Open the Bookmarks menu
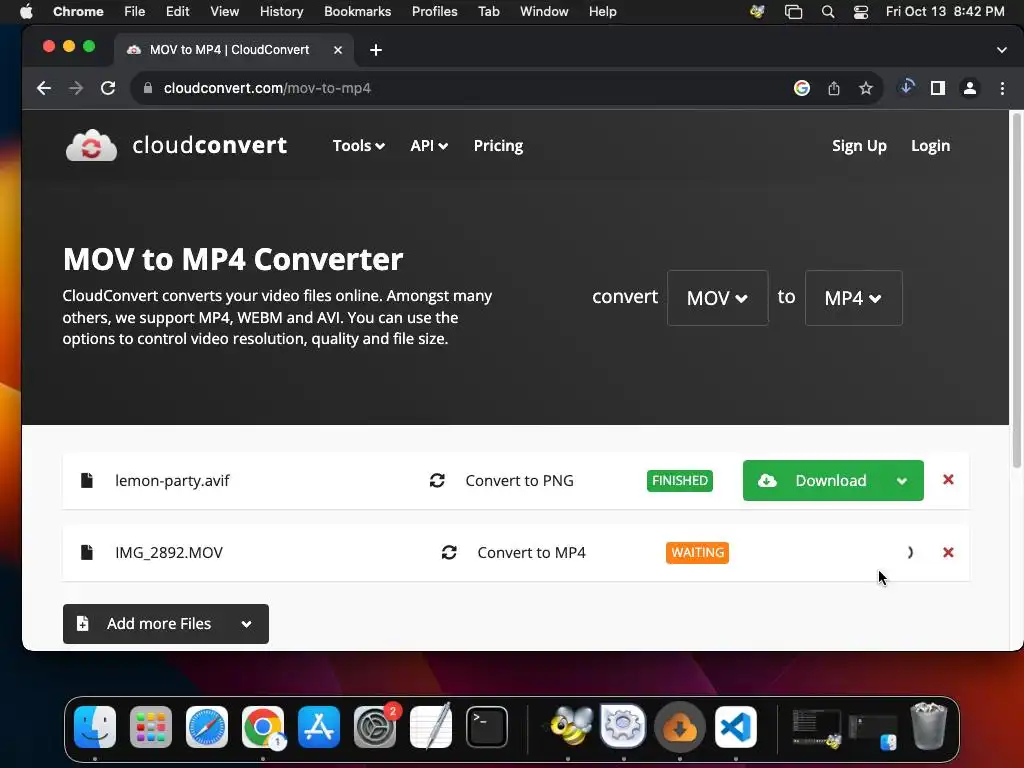The width and height of the screenshot is (1024, 768). [357, 12]
